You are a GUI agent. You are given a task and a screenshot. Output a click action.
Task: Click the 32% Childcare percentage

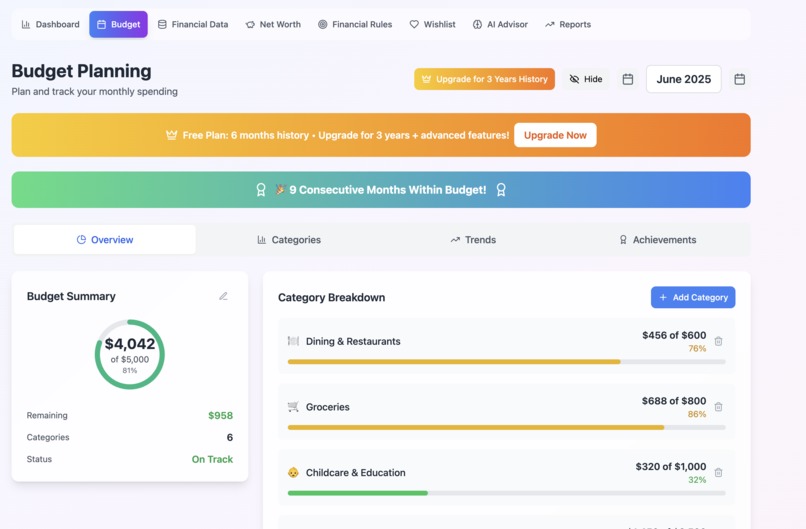697,480
